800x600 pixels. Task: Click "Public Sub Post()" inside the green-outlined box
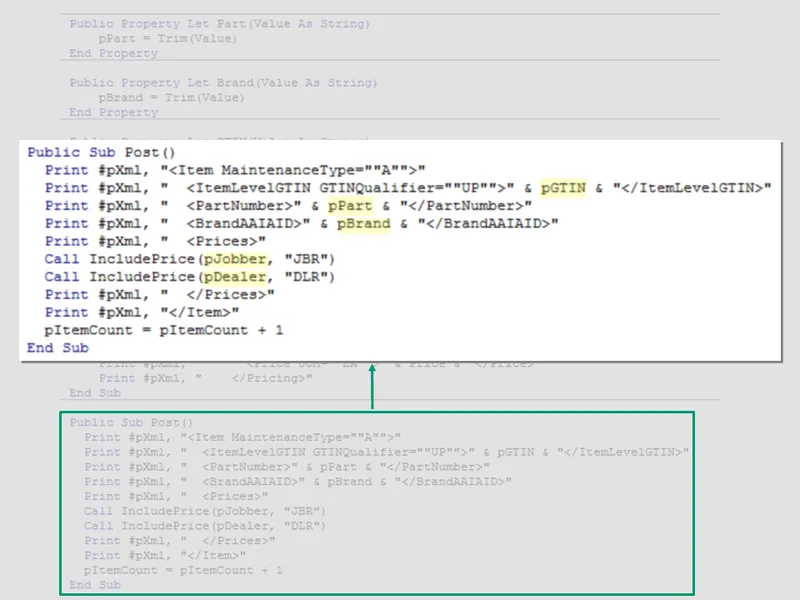point(132,423)
